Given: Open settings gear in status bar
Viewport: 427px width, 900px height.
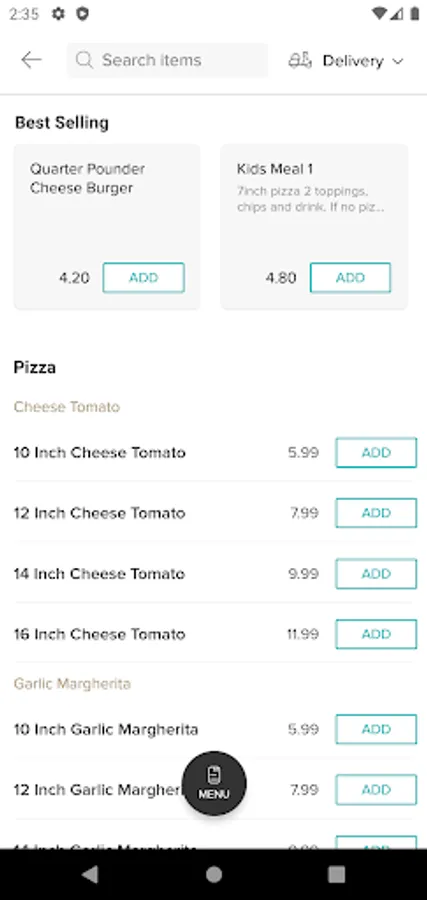Looking at the screenshot, I should 58,14.
